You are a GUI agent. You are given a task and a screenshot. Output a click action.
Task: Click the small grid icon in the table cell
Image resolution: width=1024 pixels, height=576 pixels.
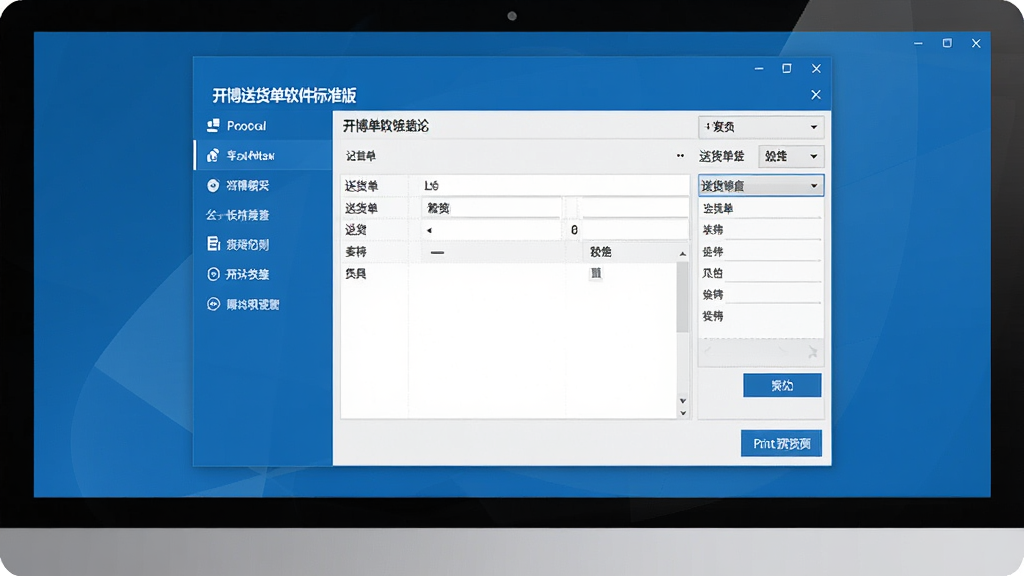[596, 273]
